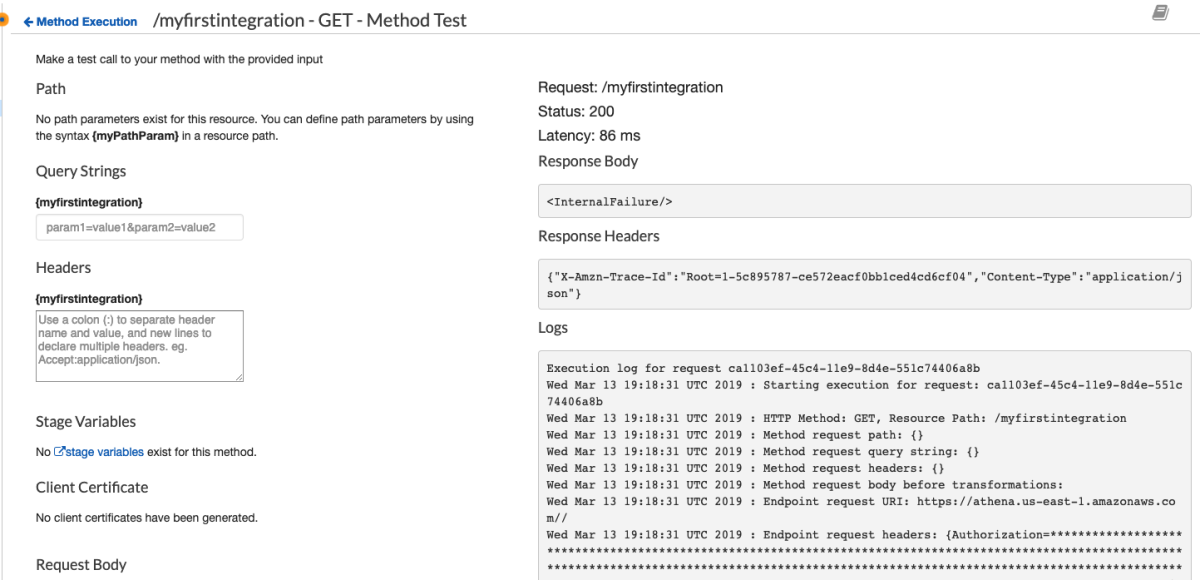
Task: Open the stage variables link
Action: click(x=104, y=452)
